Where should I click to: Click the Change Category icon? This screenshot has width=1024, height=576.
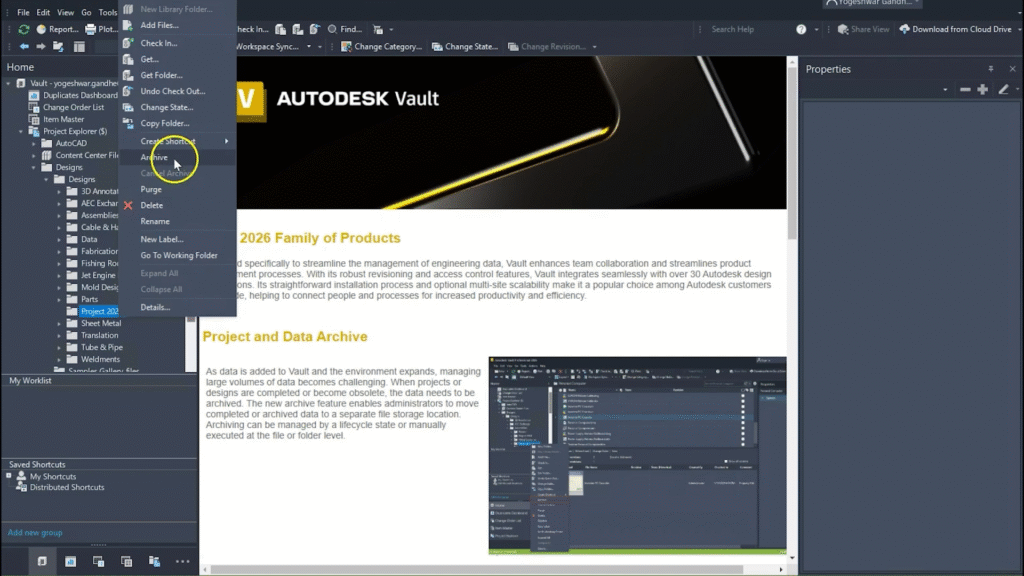pyautogui.click(x=346, y=47)
